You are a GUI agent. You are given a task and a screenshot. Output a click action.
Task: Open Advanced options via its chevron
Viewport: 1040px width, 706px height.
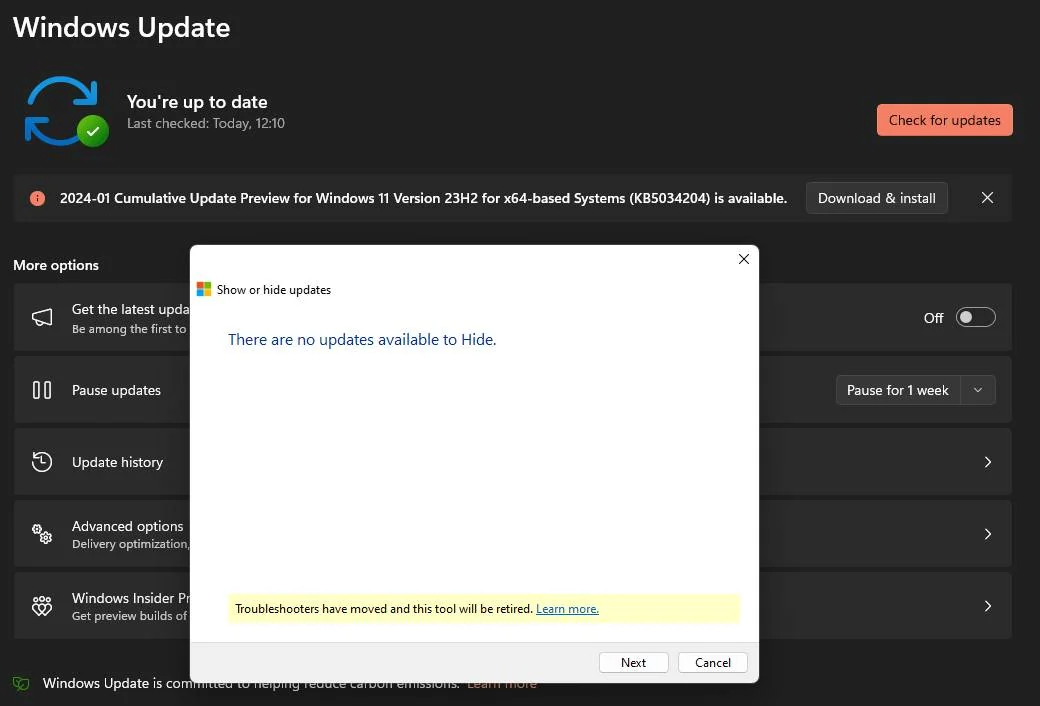coord(987,534)
